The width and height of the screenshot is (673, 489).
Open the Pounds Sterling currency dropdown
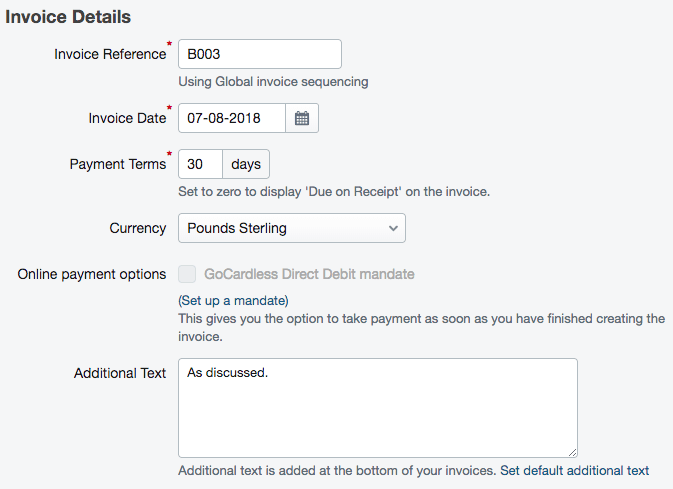[x=292, y=228]
